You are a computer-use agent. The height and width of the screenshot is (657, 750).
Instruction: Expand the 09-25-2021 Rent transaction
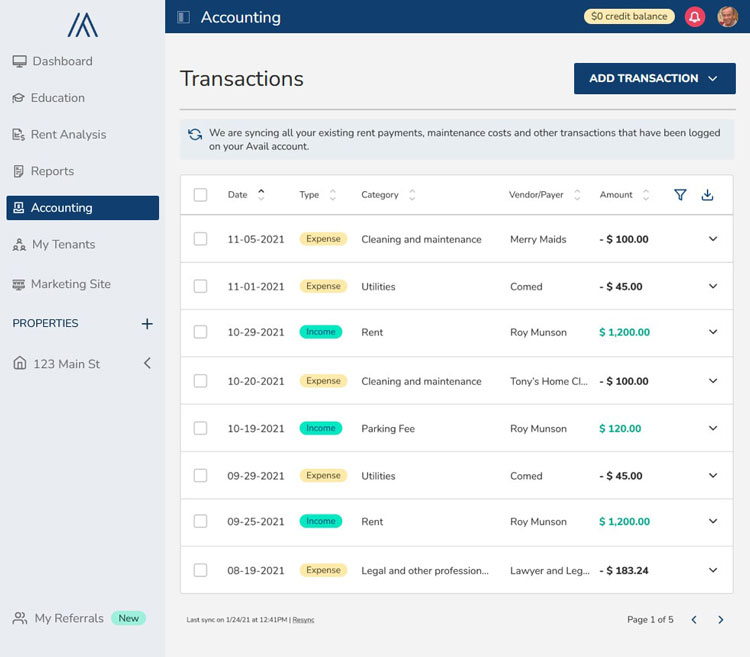coord(713,521)
